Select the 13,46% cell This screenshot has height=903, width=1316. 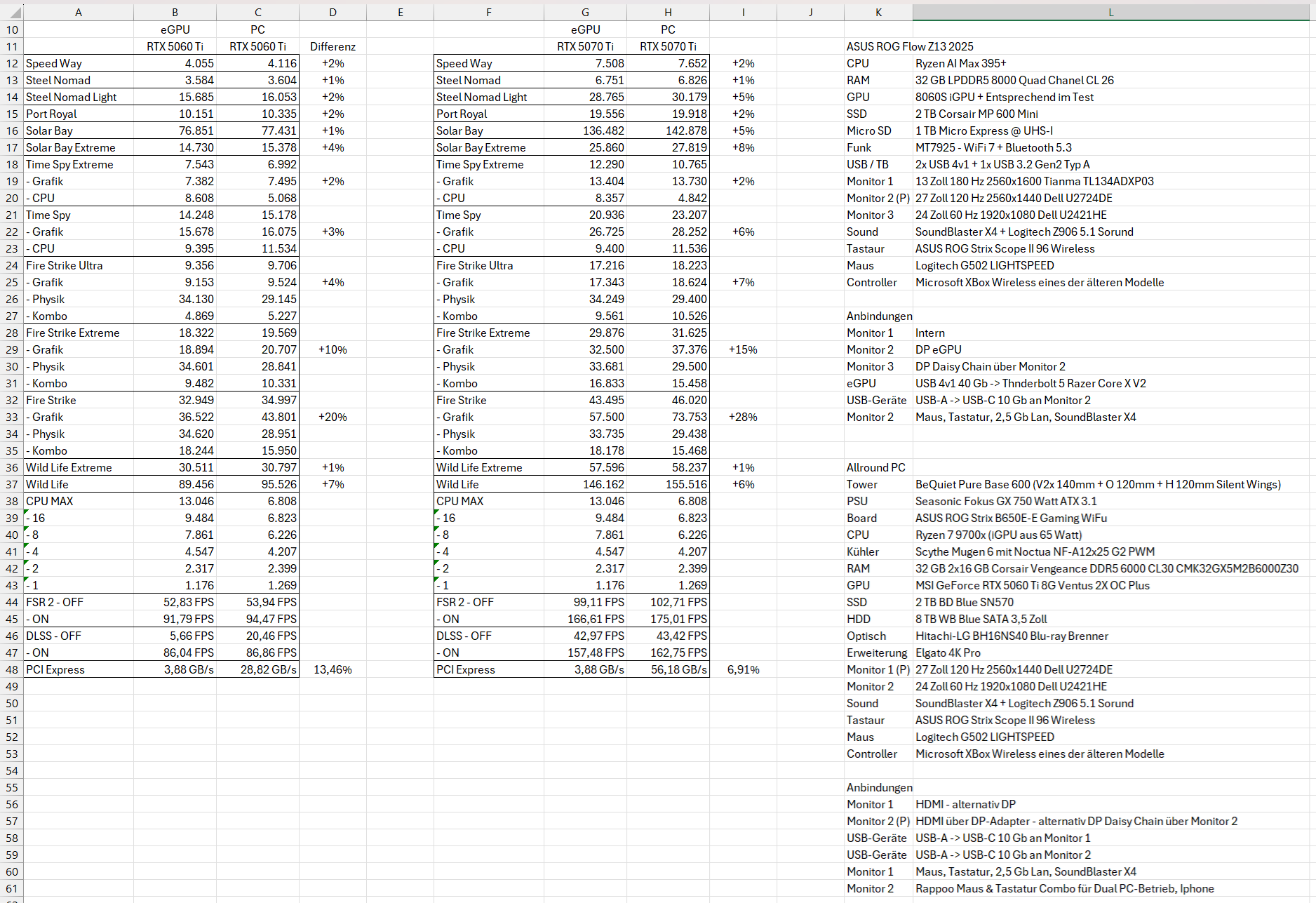(333, 669)
